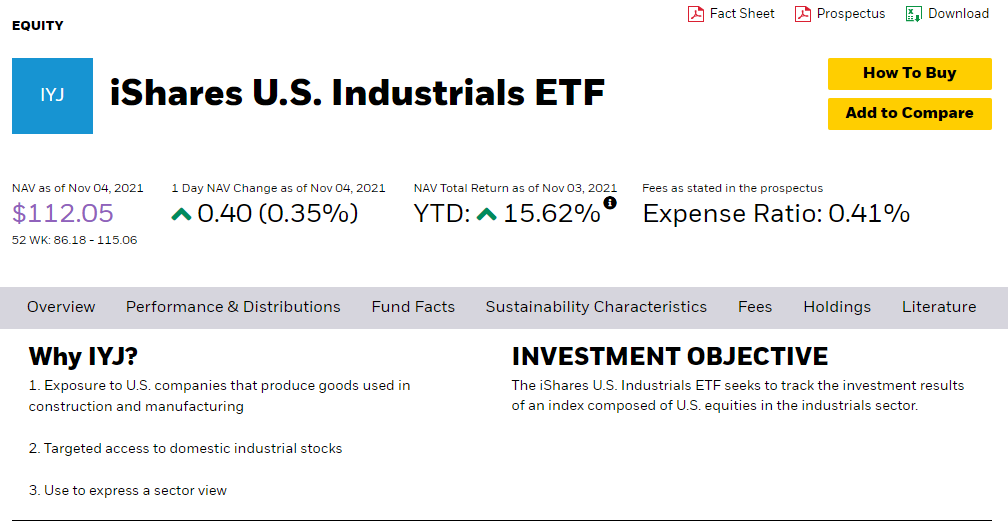Click the Prospectus PDF icon
Screen dimensions: 1008x530
802,14
